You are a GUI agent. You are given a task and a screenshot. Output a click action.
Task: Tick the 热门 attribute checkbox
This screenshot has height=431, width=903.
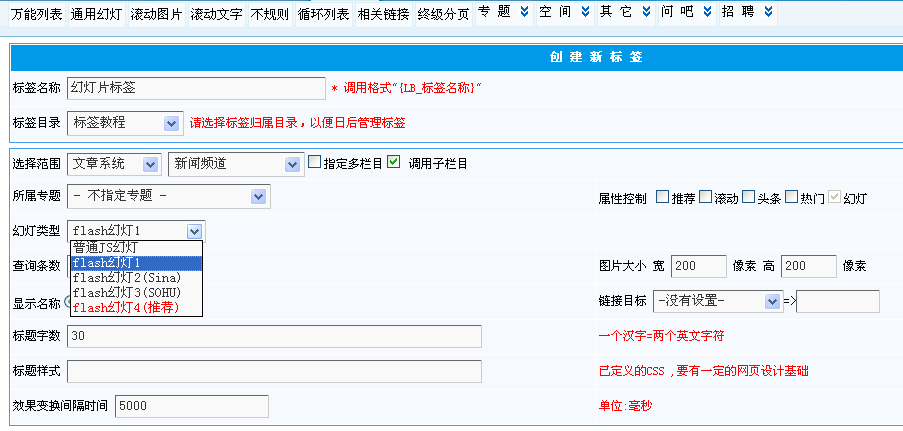pos(791,197)
